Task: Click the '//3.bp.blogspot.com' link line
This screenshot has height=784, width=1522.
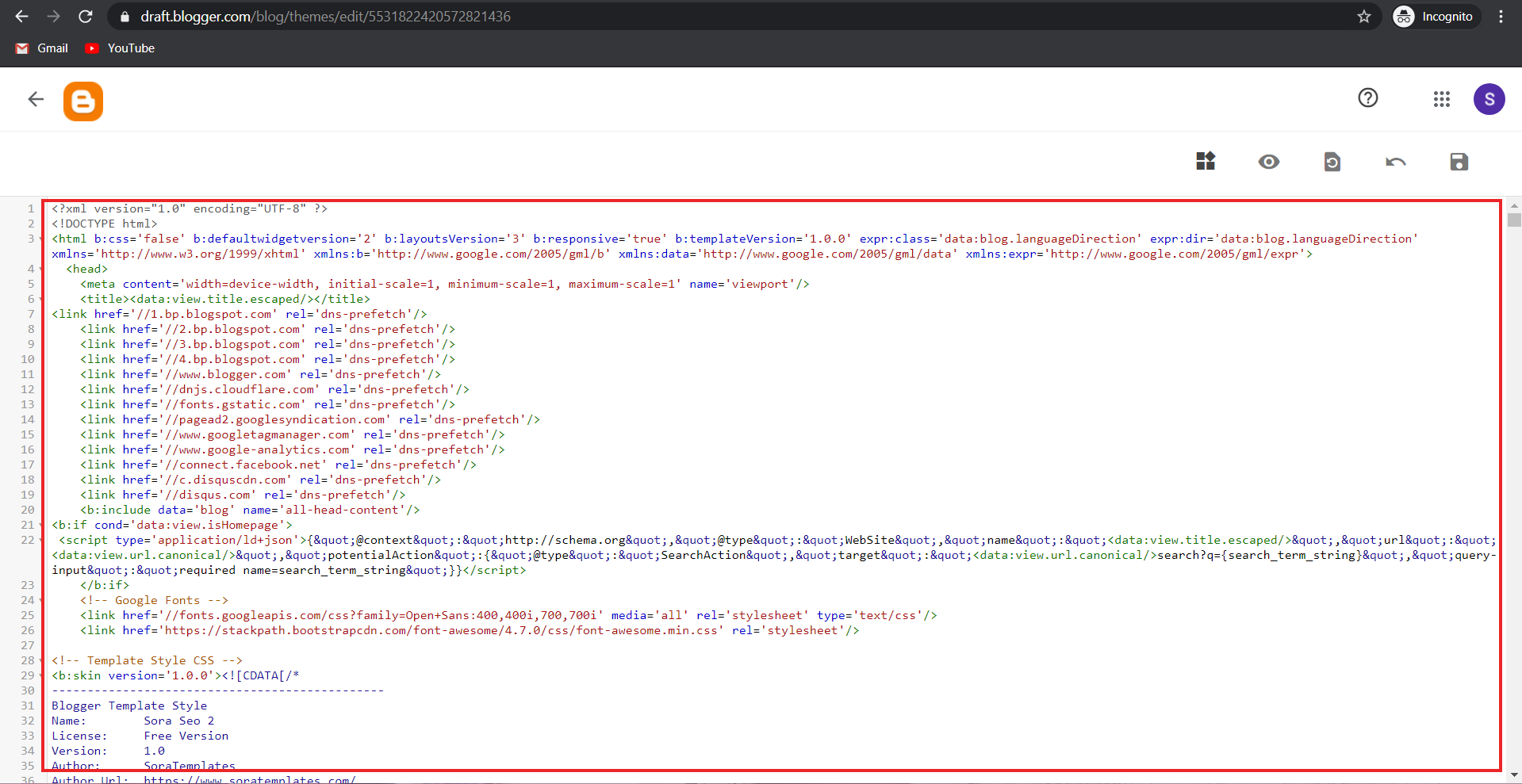Action: (x=268, y=344)
